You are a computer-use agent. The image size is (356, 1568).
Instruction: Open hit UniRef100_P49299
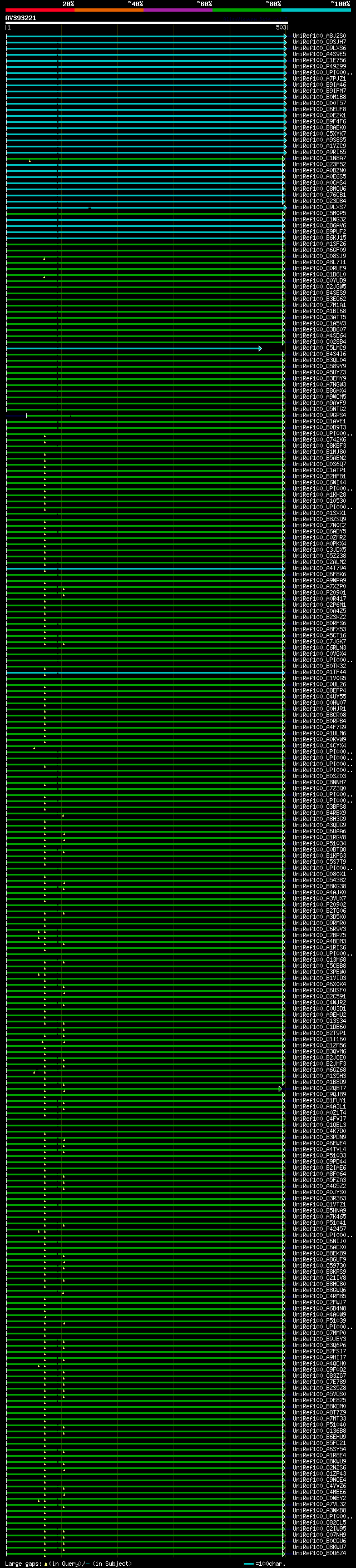(319, 66)
